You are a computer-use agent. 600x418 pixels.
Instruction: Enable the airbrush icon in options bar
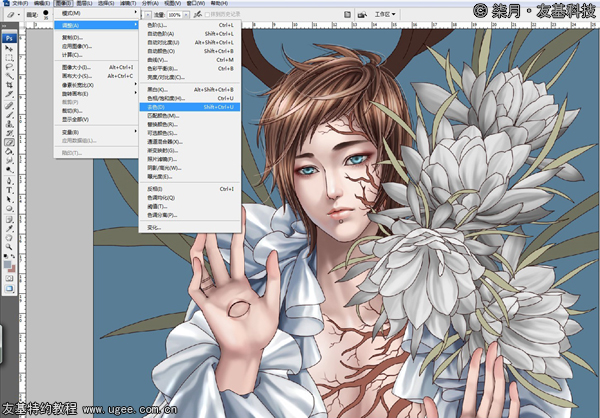click(197, 15)
